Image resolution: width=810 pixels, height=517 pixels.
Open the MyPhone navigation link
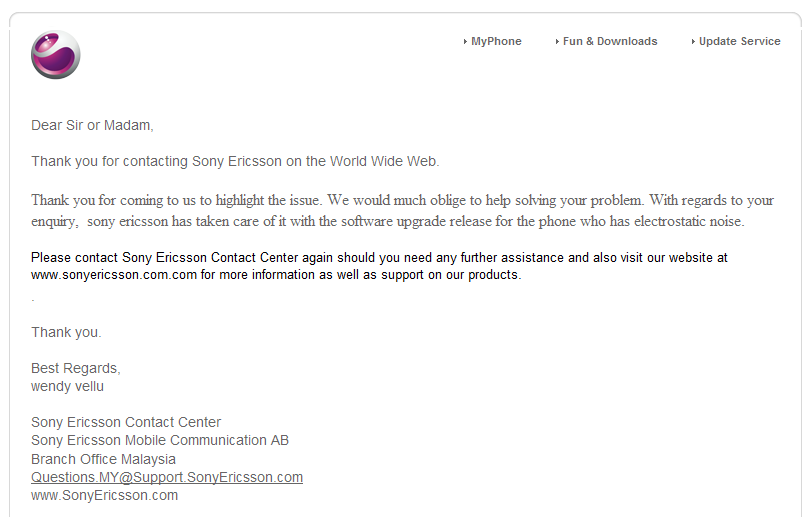point(496,41)
